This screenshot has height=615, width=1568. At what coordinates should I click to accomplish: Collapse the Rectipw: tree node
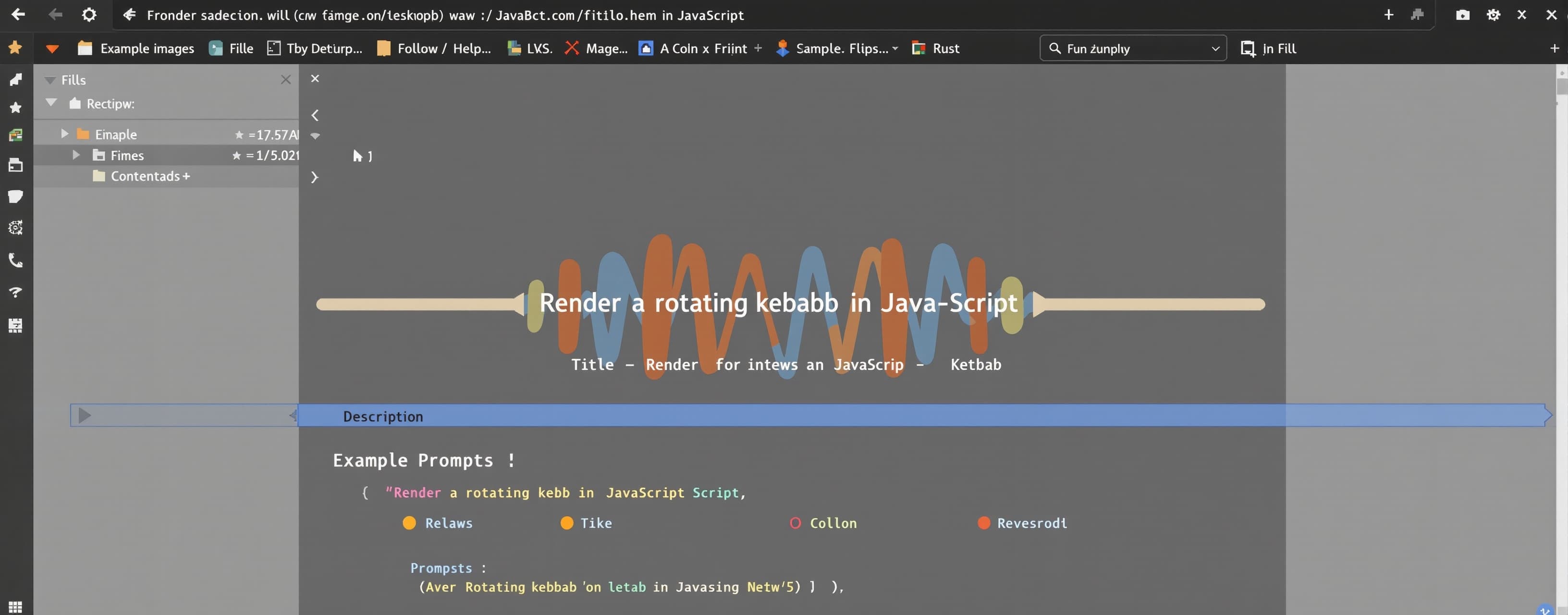click(x=52, y=102)
